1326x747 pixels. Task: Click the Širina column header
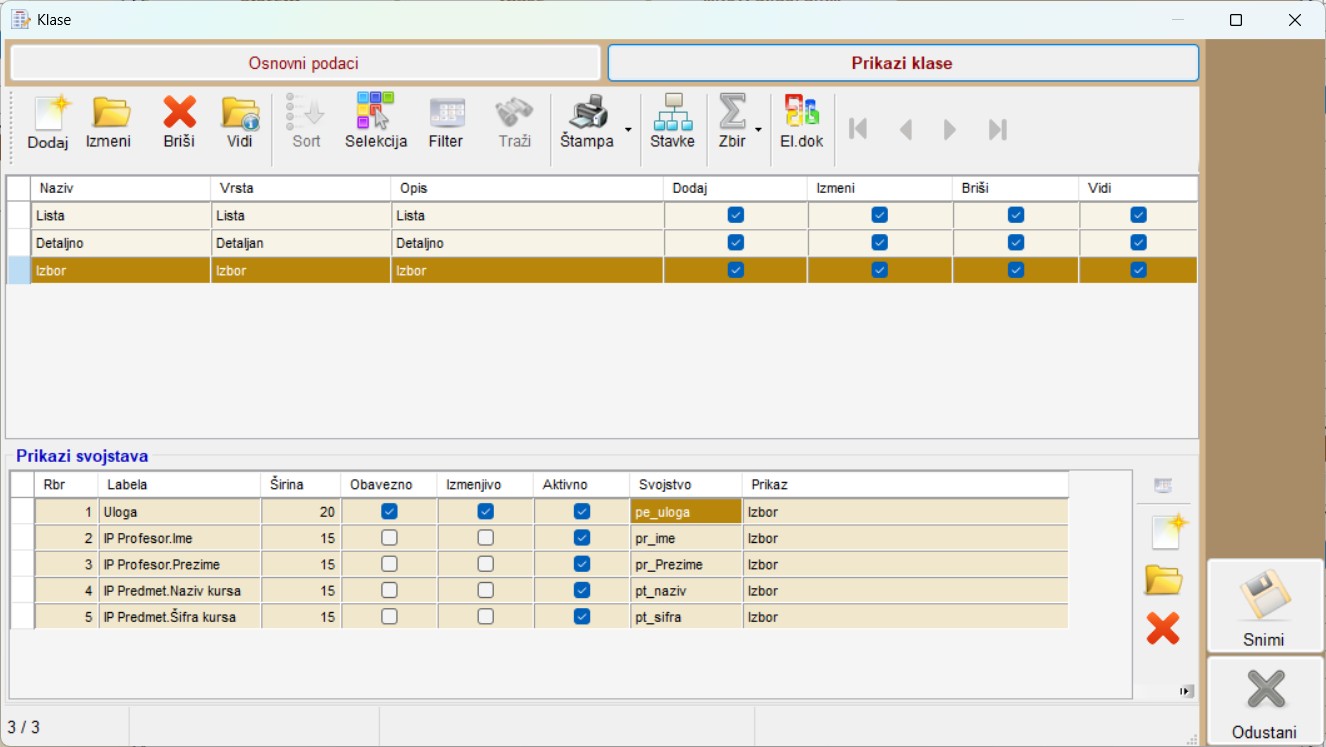click(x=301, y=485)
